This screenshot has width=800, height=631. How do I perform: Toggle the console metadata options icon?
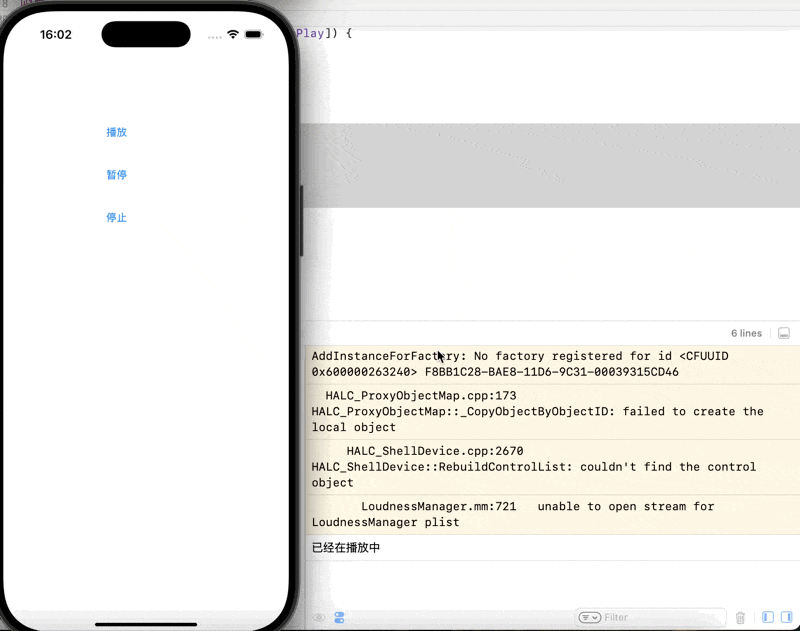[x=339, y=618]
